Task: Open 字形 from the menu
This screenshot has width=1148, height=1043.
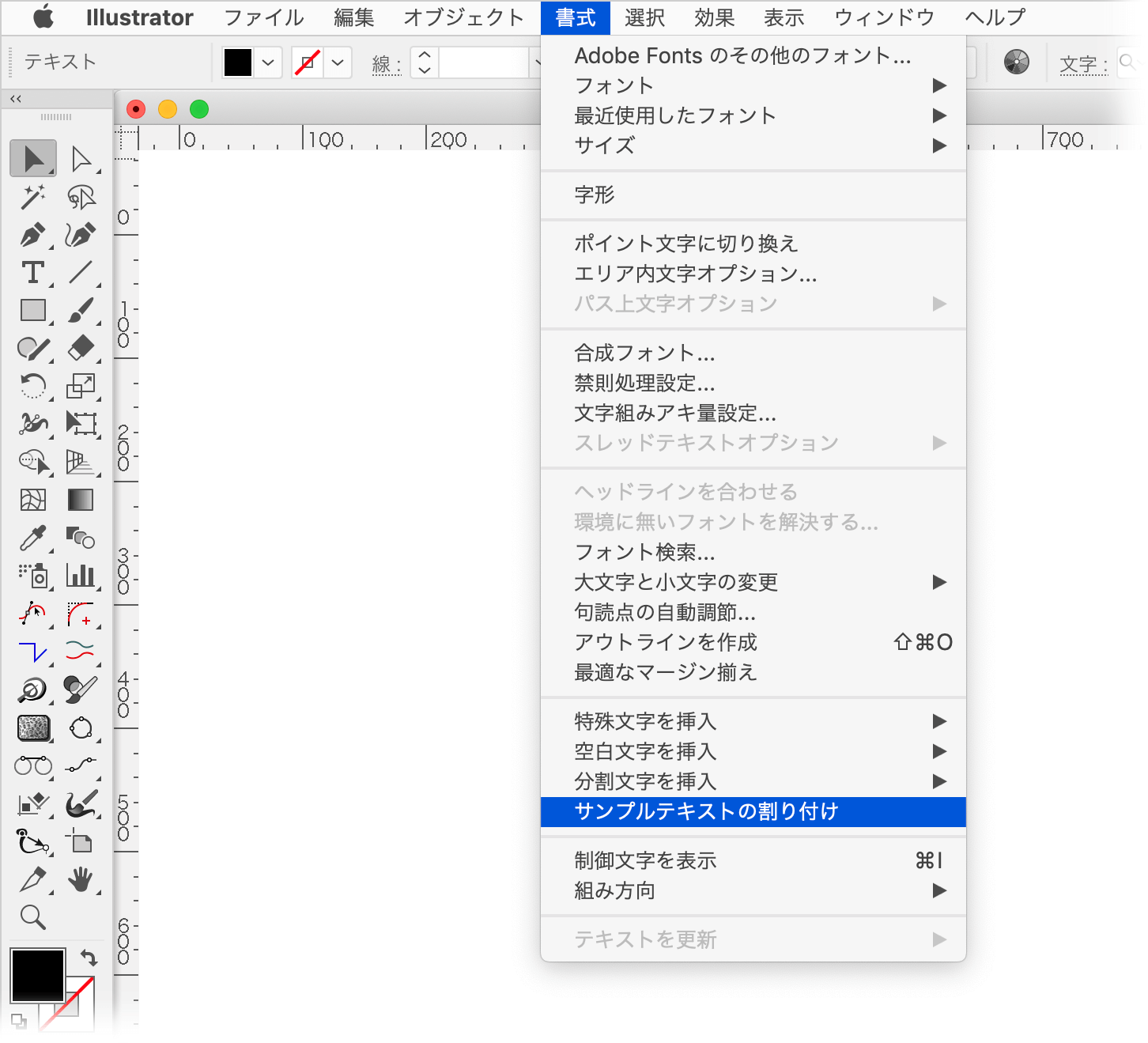Action: (753, 195)
